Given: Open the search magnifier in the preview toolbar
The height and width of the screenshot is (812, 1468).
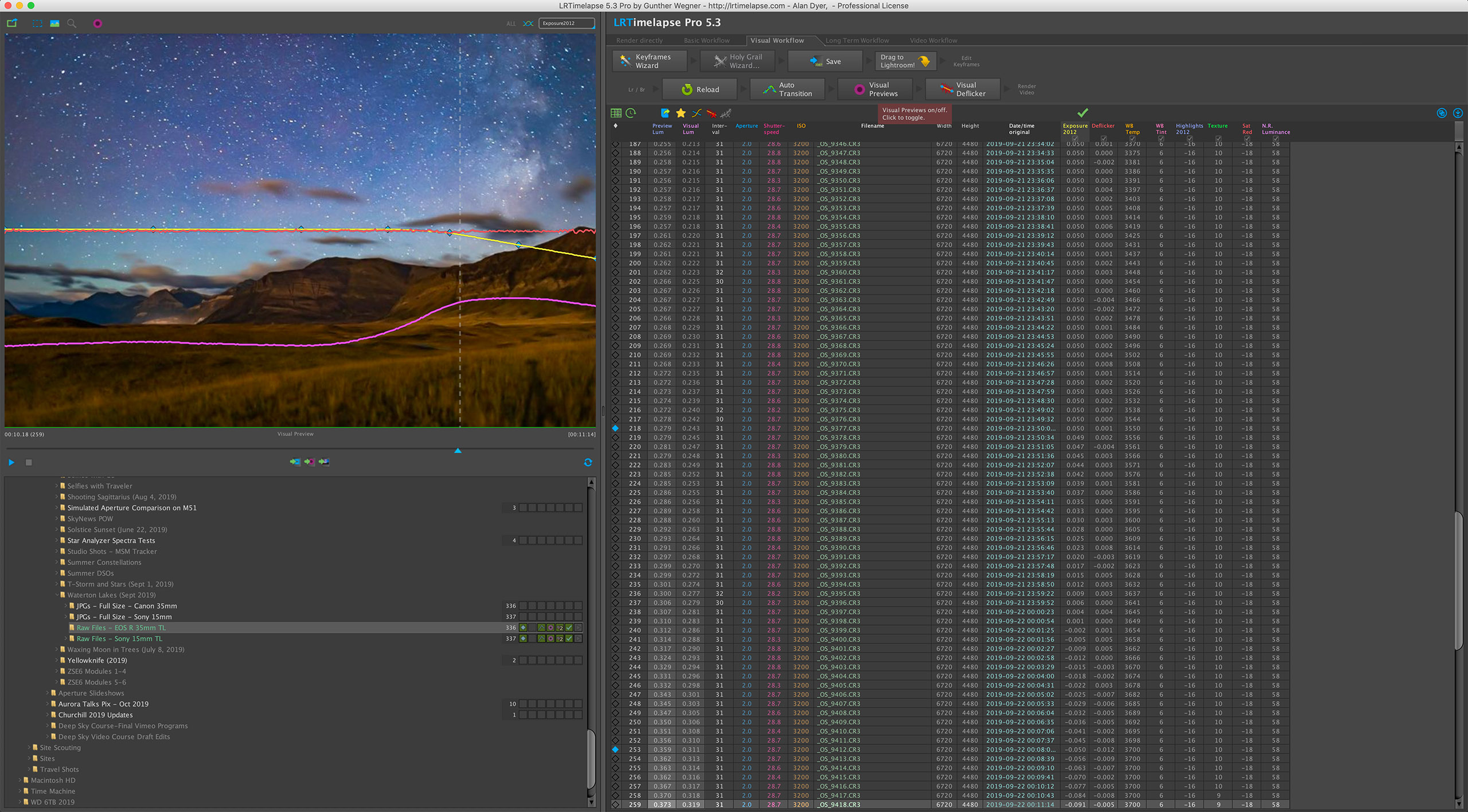Looking at the screenshot, I should (72, 24).
